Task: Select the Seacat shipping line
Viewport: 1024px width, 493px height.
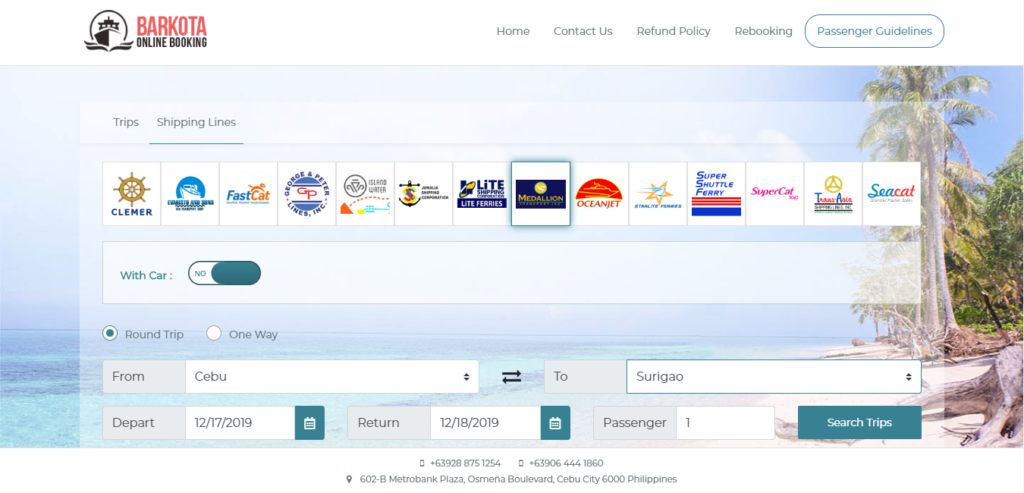Action: tap(891, 194)
